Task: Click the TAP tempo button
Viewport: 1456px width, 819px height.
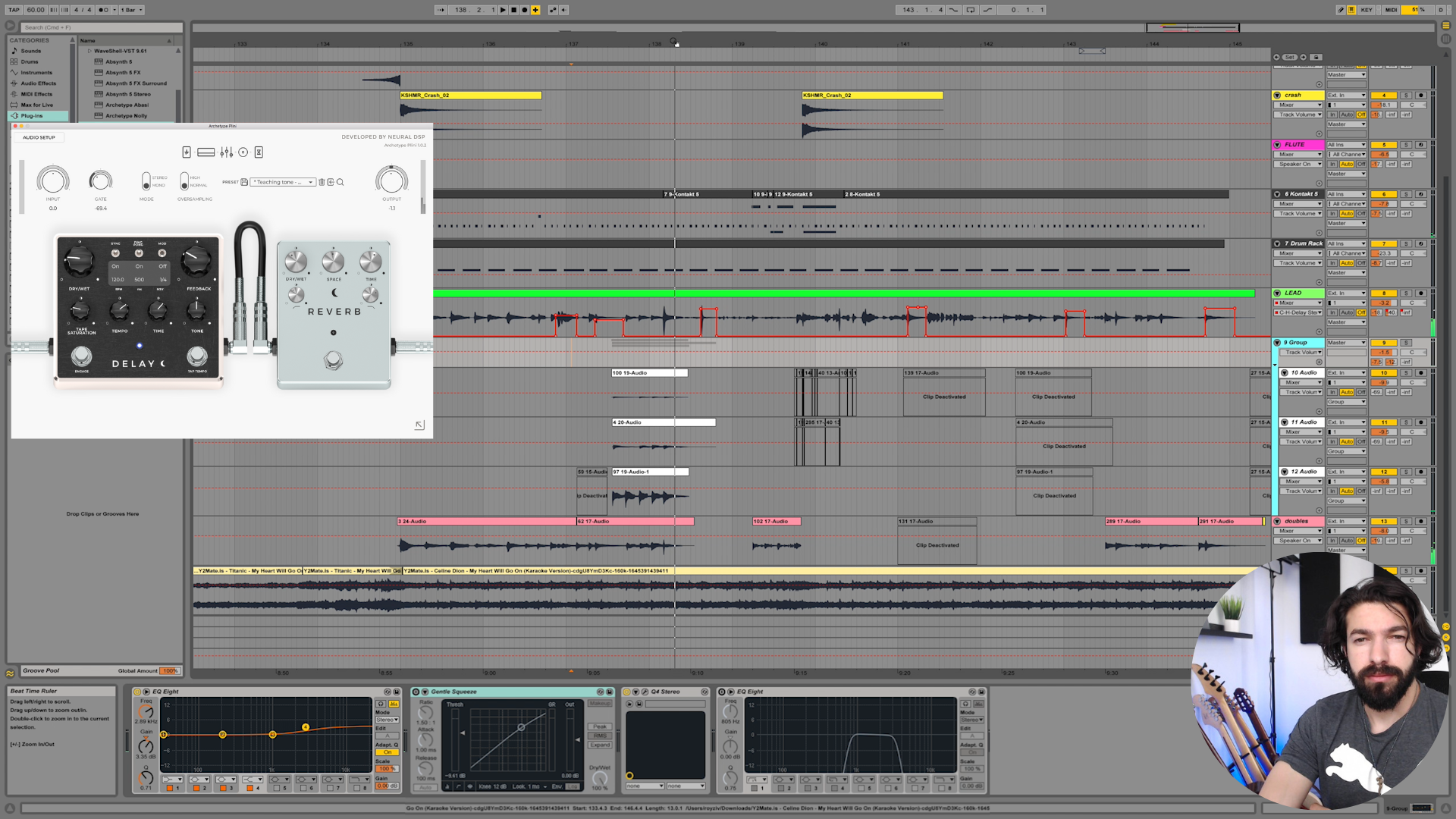Action: click(14, 10)
